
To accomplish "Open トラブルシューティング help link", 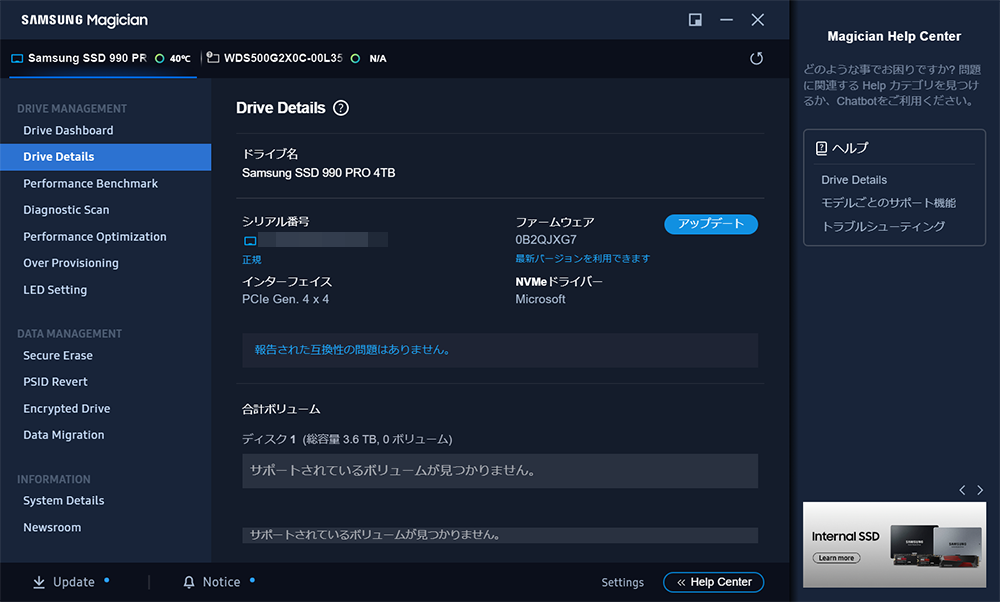I will tap(883, 226).
